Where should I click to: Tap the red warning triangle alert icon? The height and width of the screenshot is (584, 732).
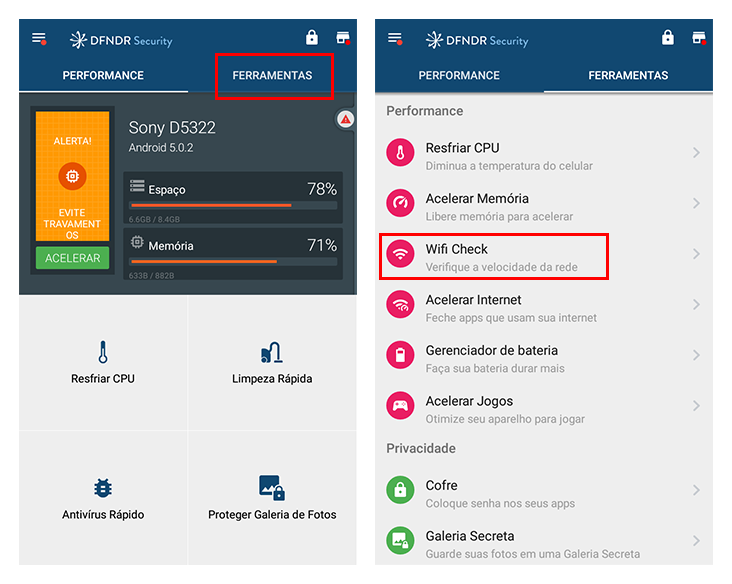[x=345, y=119]
